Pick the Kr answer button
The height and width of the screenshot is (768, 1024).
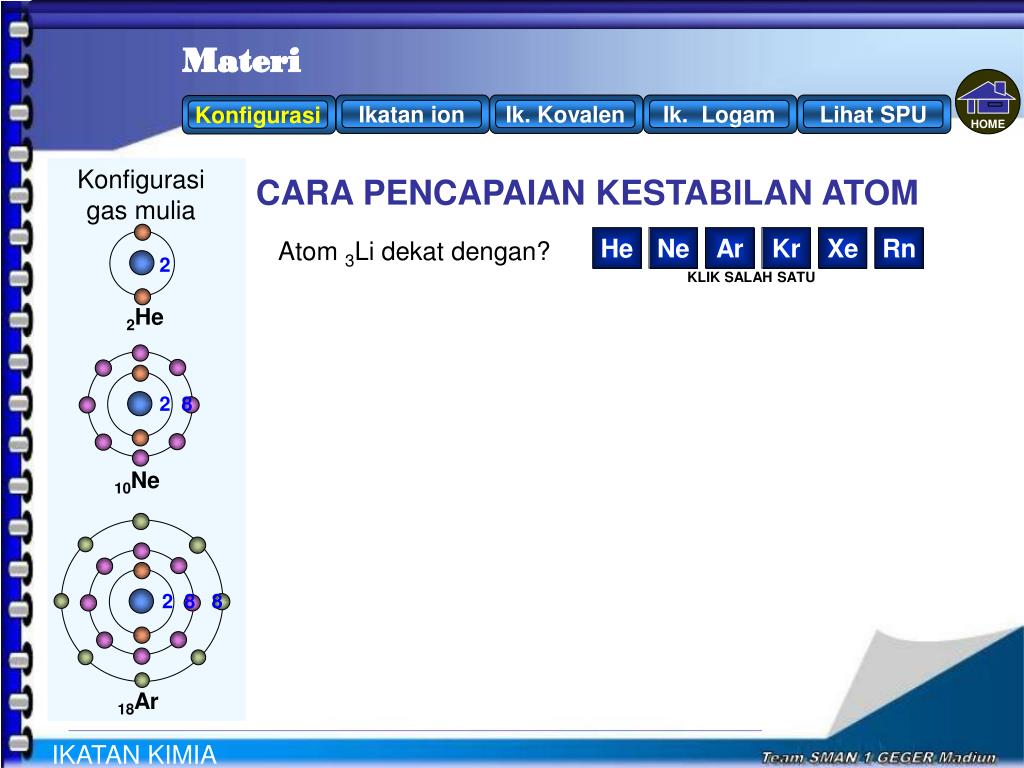[x=786, y=248]
